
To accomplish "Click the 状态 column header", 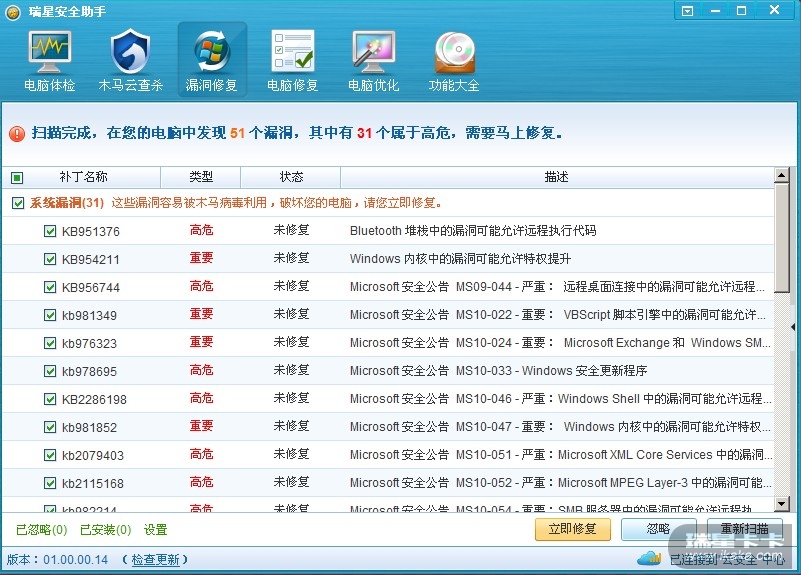I will pos(291,177).
